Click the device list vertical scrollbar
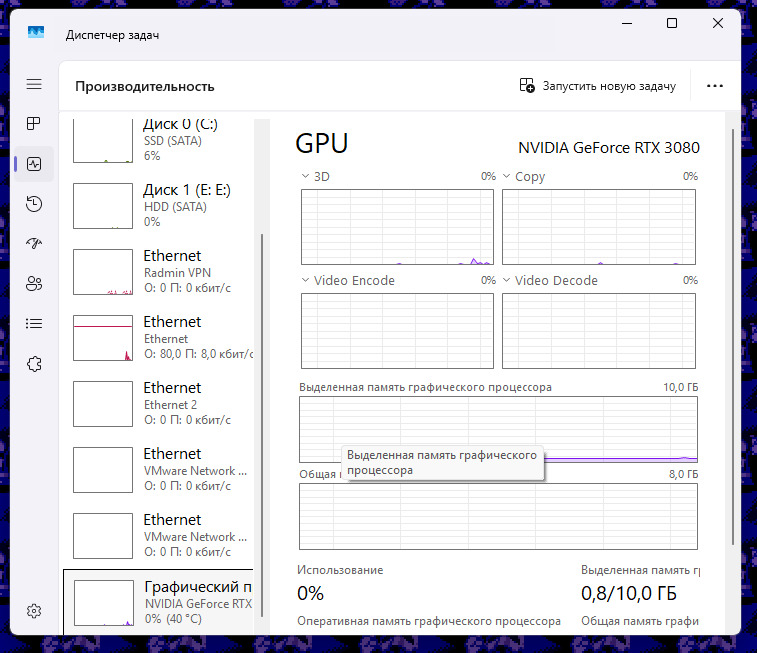757x653 pixels. 262,420
